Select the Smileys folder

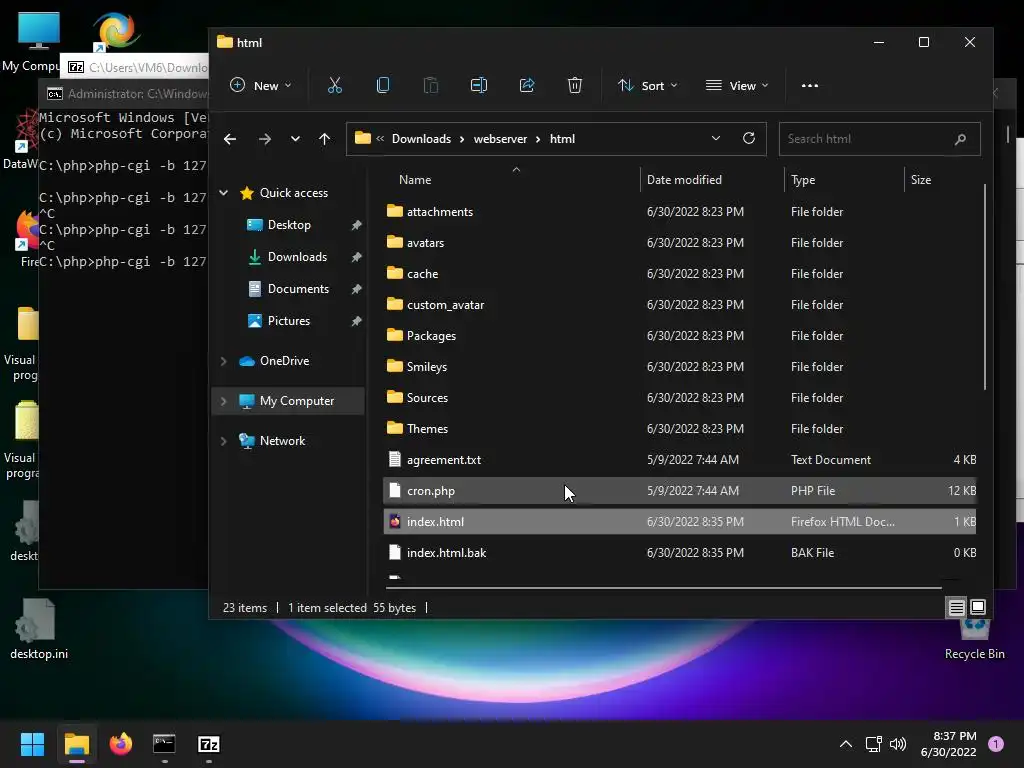click(679, 366)
